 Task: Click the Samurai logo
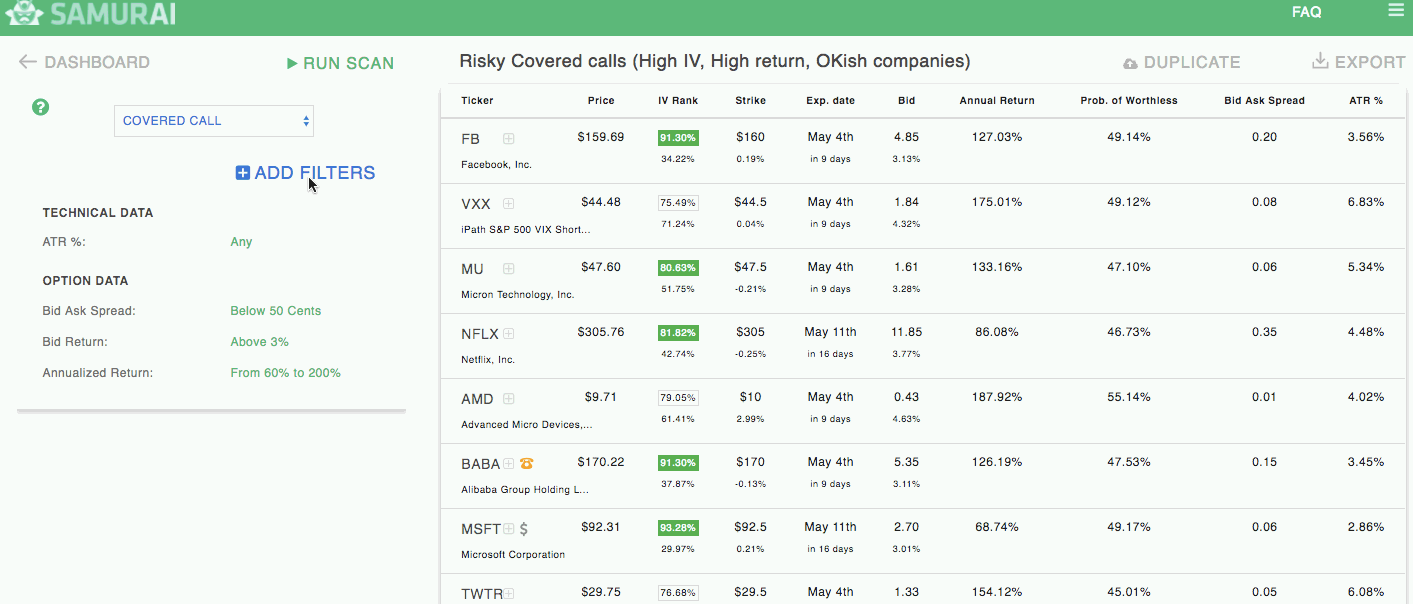pos(93,13)
